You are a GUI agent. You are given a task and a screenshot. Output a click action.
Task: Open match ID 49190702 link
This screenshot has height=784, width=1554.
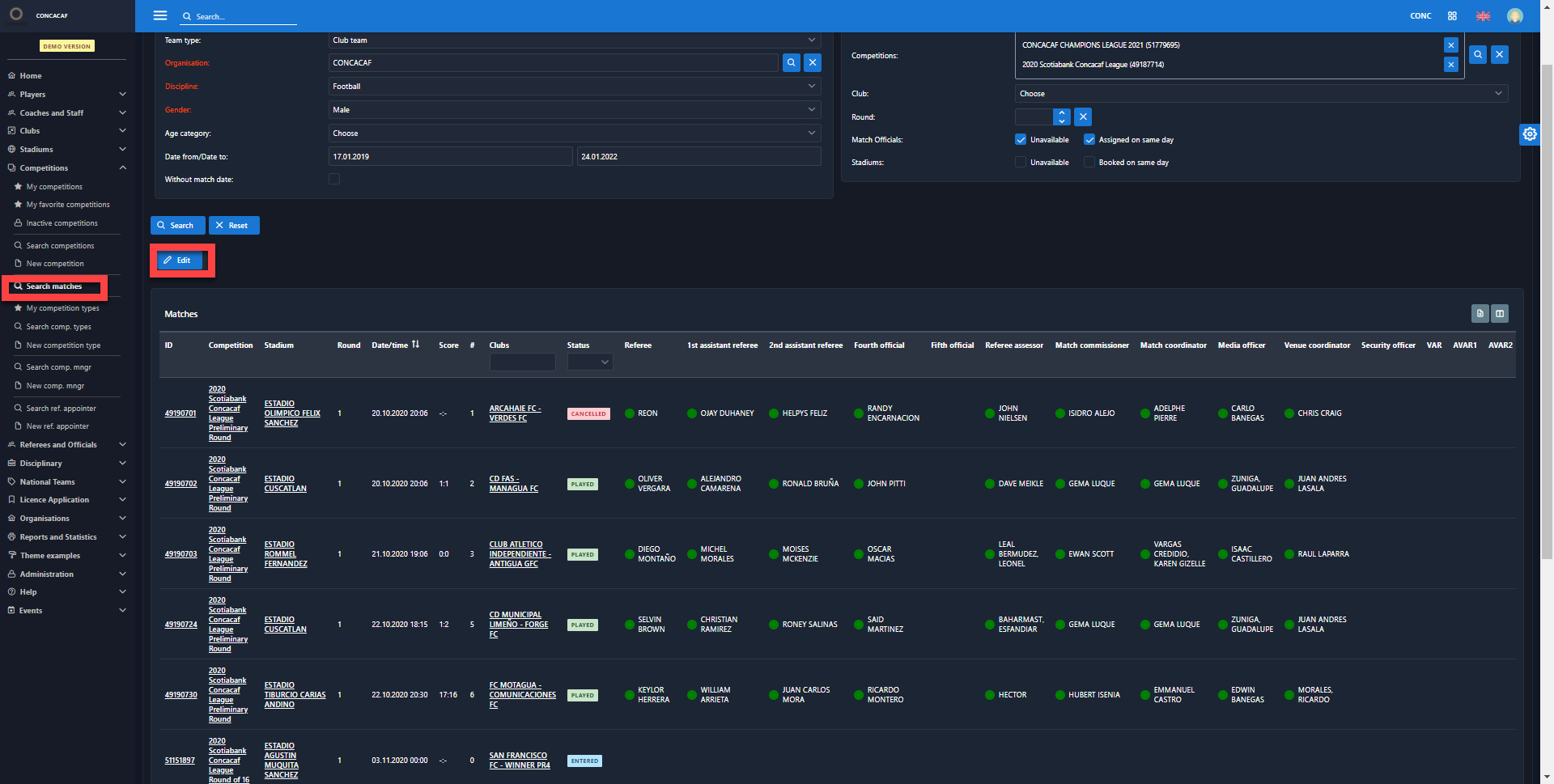coord(180,484)
